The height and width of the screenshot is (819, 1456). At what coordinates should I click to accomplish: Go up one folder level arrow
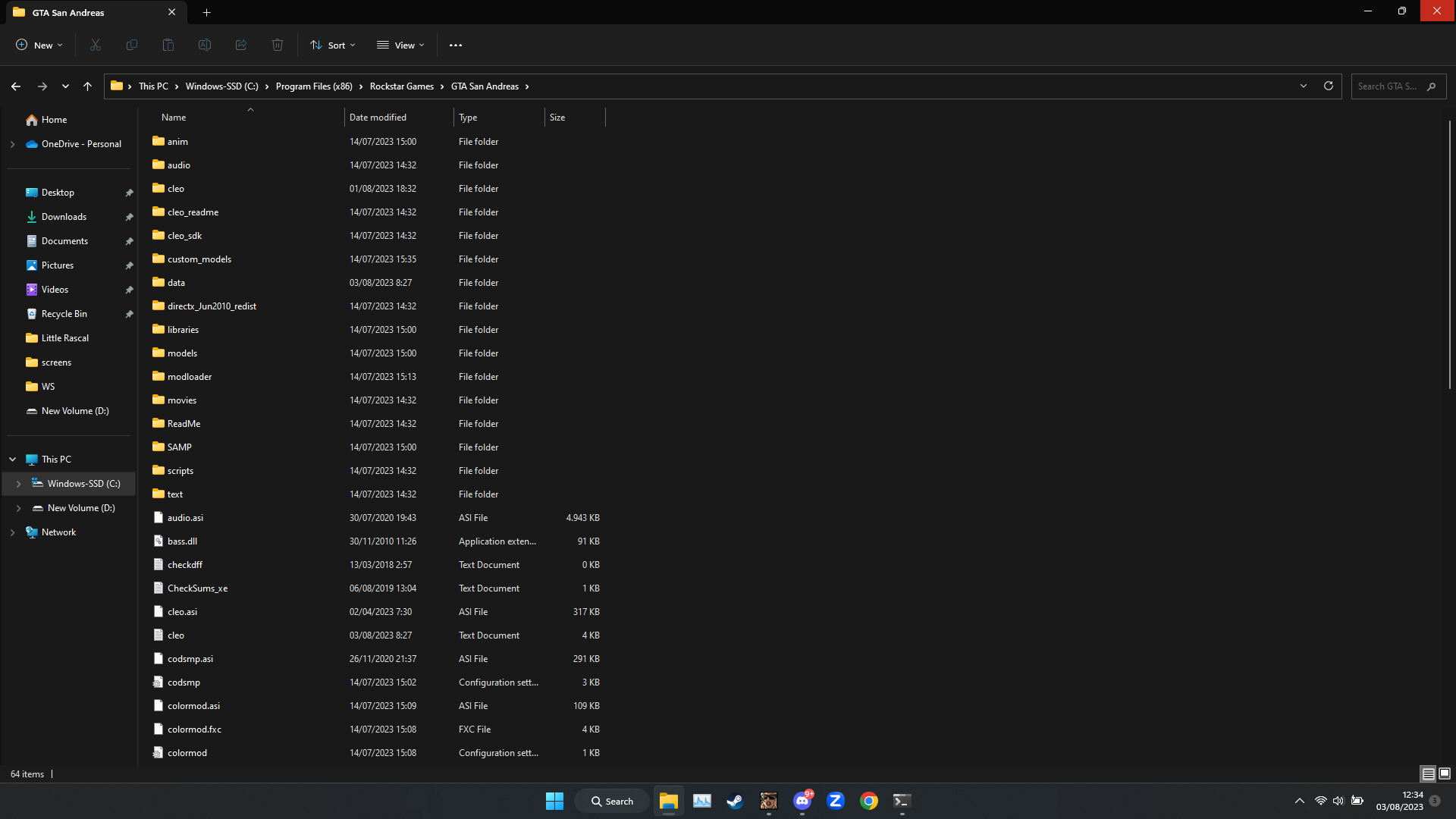coord(88,86)
